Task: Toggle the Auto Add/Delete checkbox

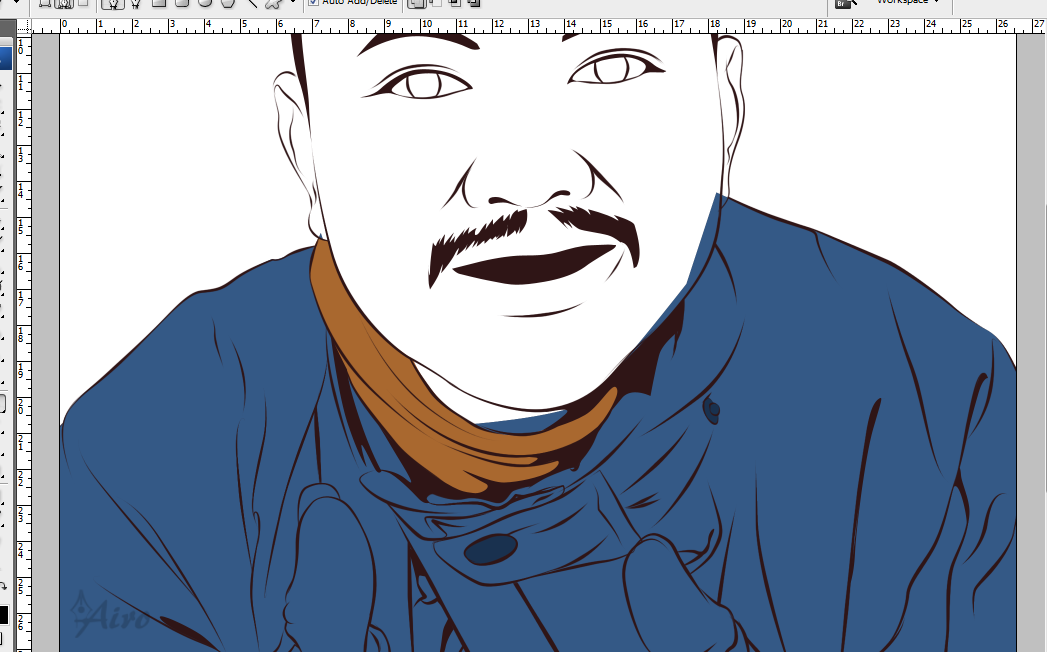Action: (x=314, y=3)
